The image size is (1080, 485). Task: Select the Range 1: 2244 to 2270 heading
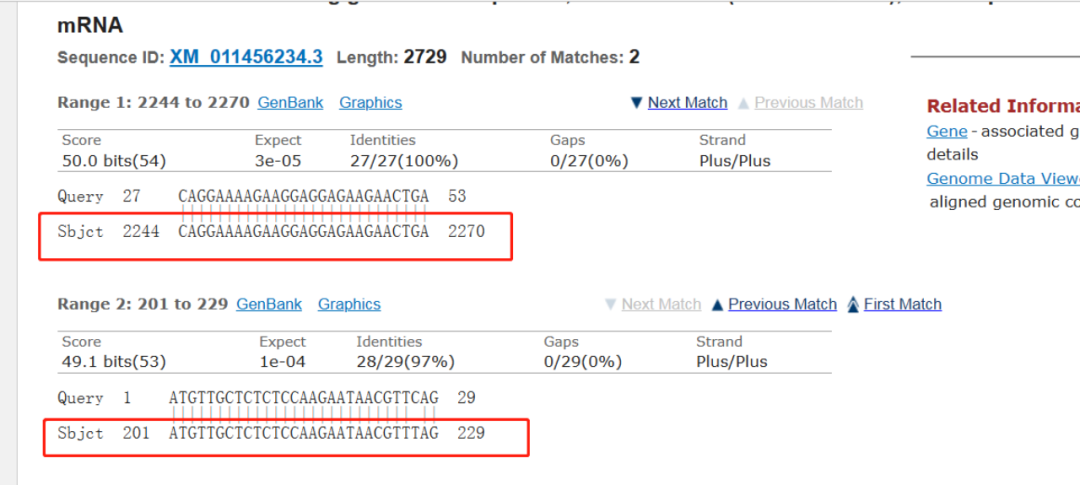[153, 103]
